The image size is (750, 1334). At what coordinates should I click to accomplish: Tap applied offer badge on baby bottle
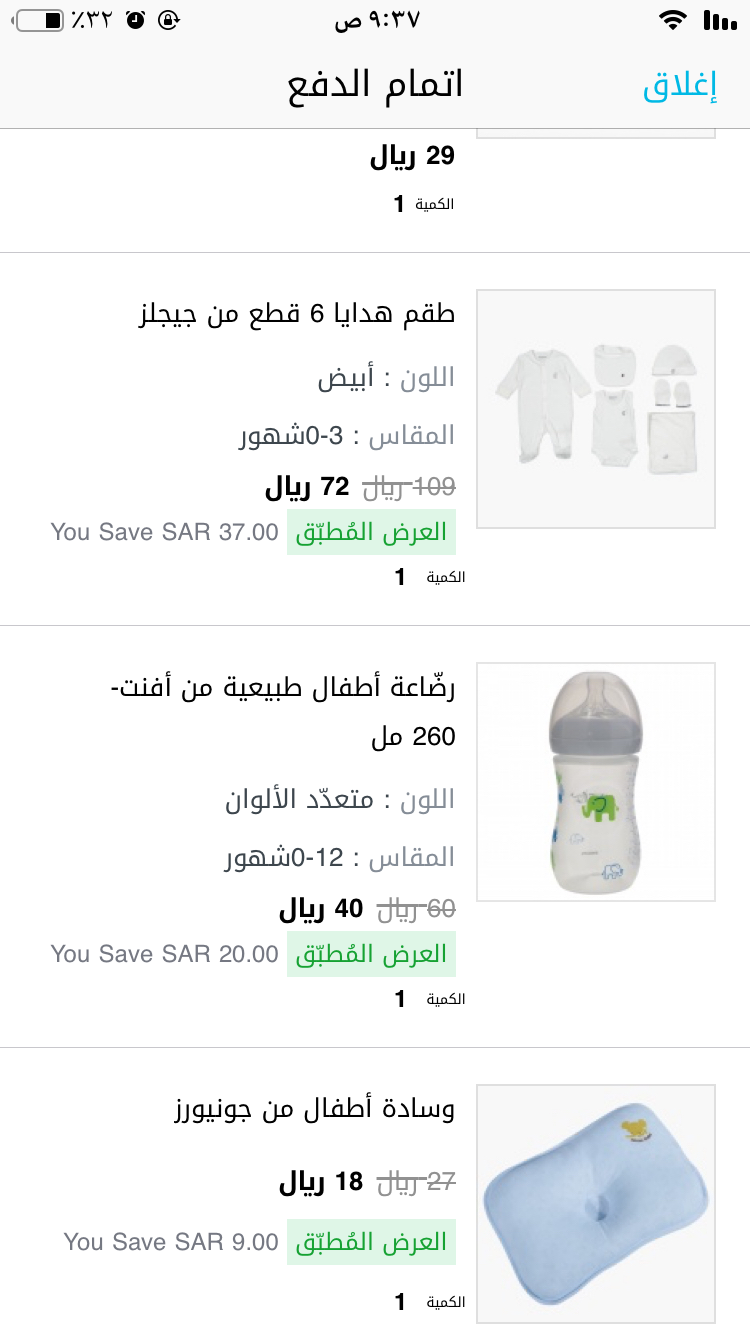point(371,954)
